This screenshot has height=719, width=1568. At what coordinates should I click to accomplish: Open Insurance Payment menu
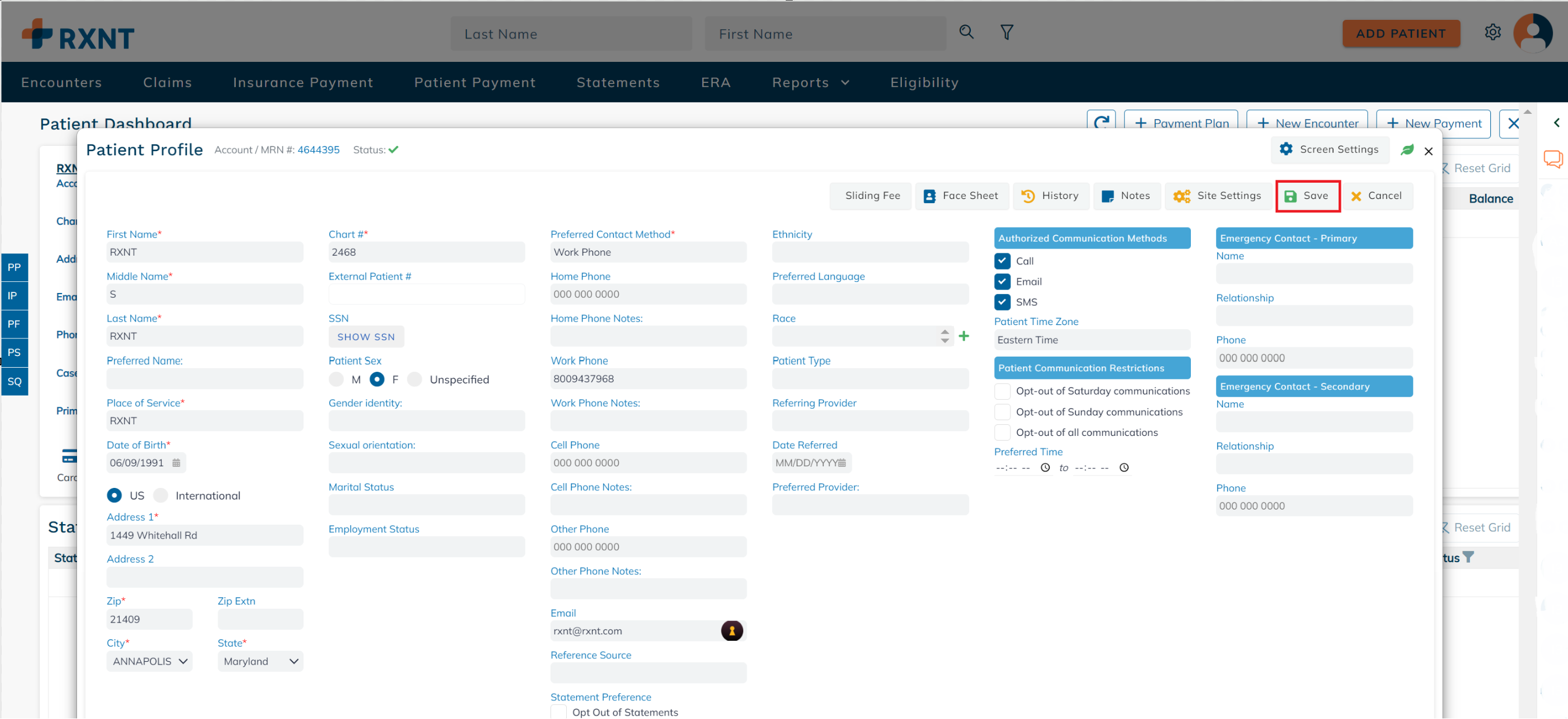point(302,82)
